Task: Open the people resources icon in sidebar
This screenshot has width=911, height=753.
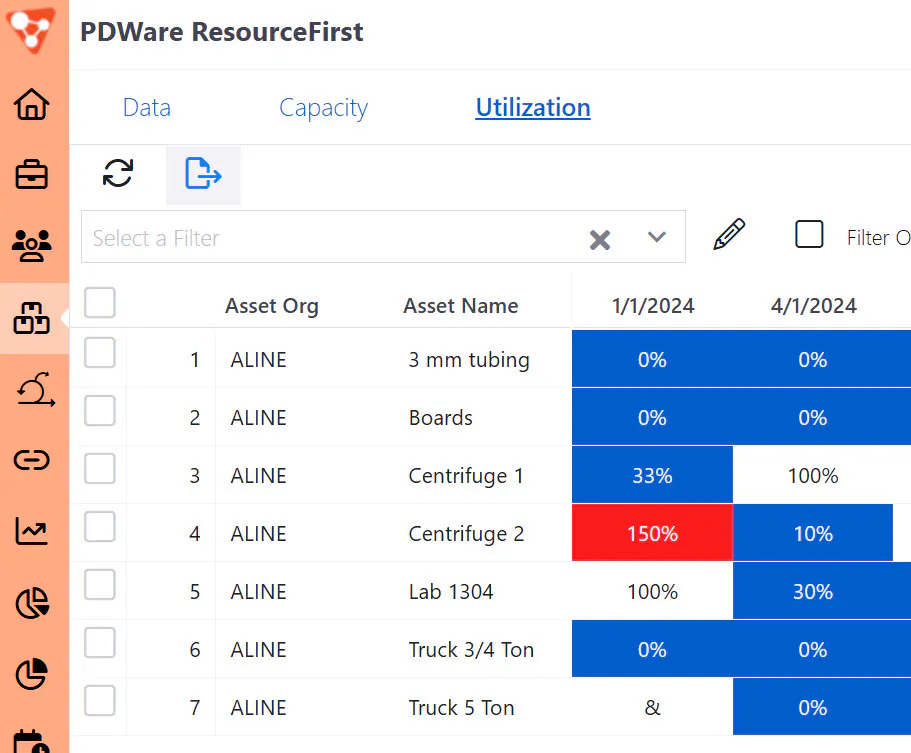Action: coord(31,245)
